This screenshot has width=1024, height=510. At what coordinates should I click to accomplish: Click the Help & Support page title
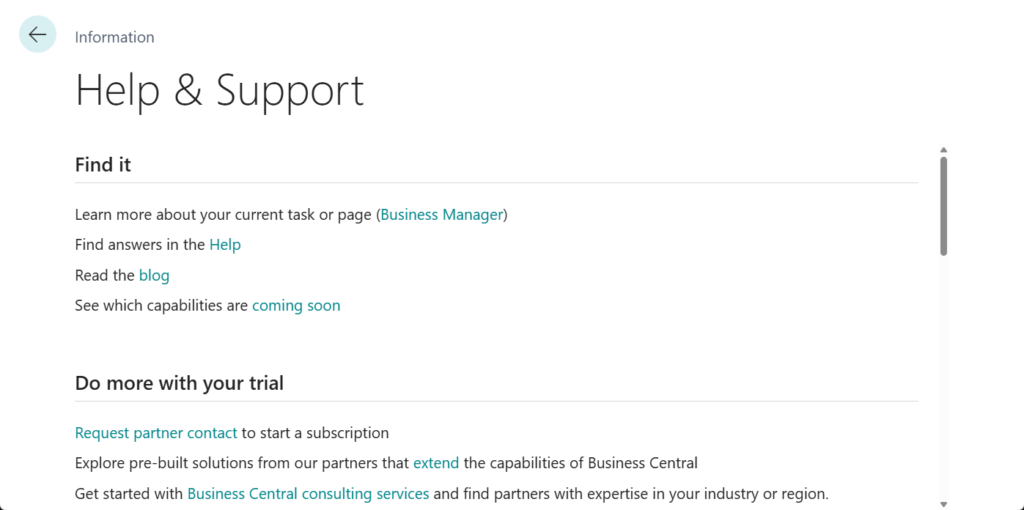pyautogui.click(x=219, y=90)
